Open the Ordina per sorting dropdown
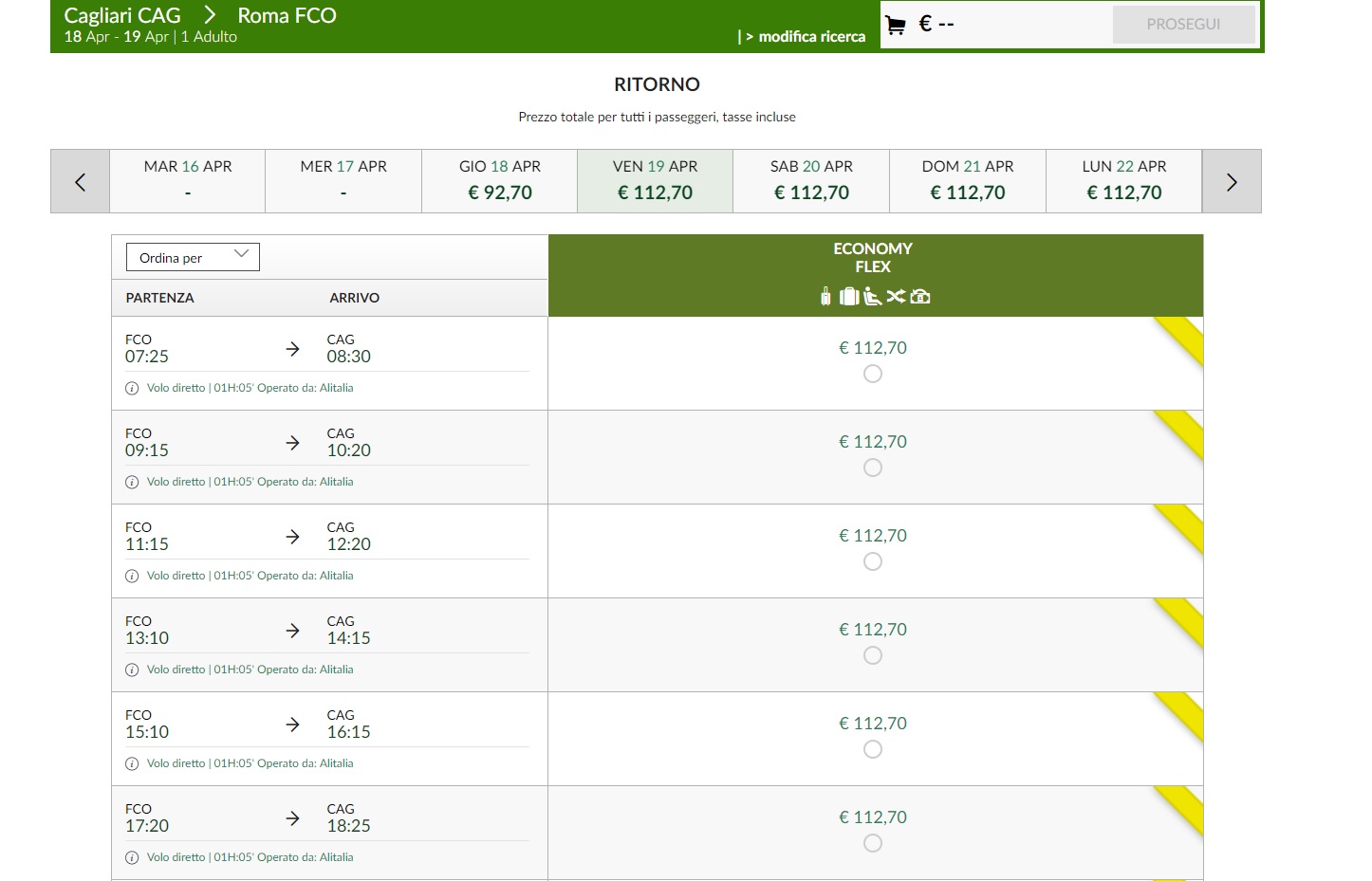 click(193, 257)
